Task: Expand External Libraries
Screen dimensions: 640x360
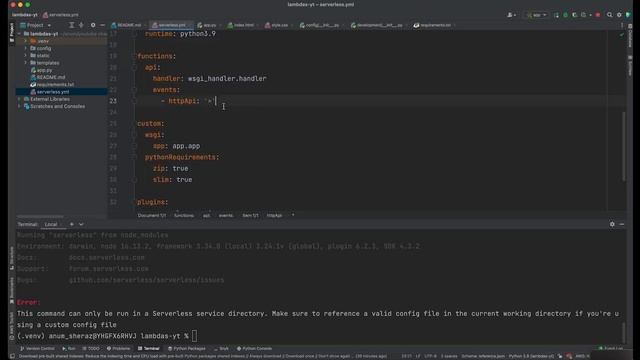Action: click(19, 99)
